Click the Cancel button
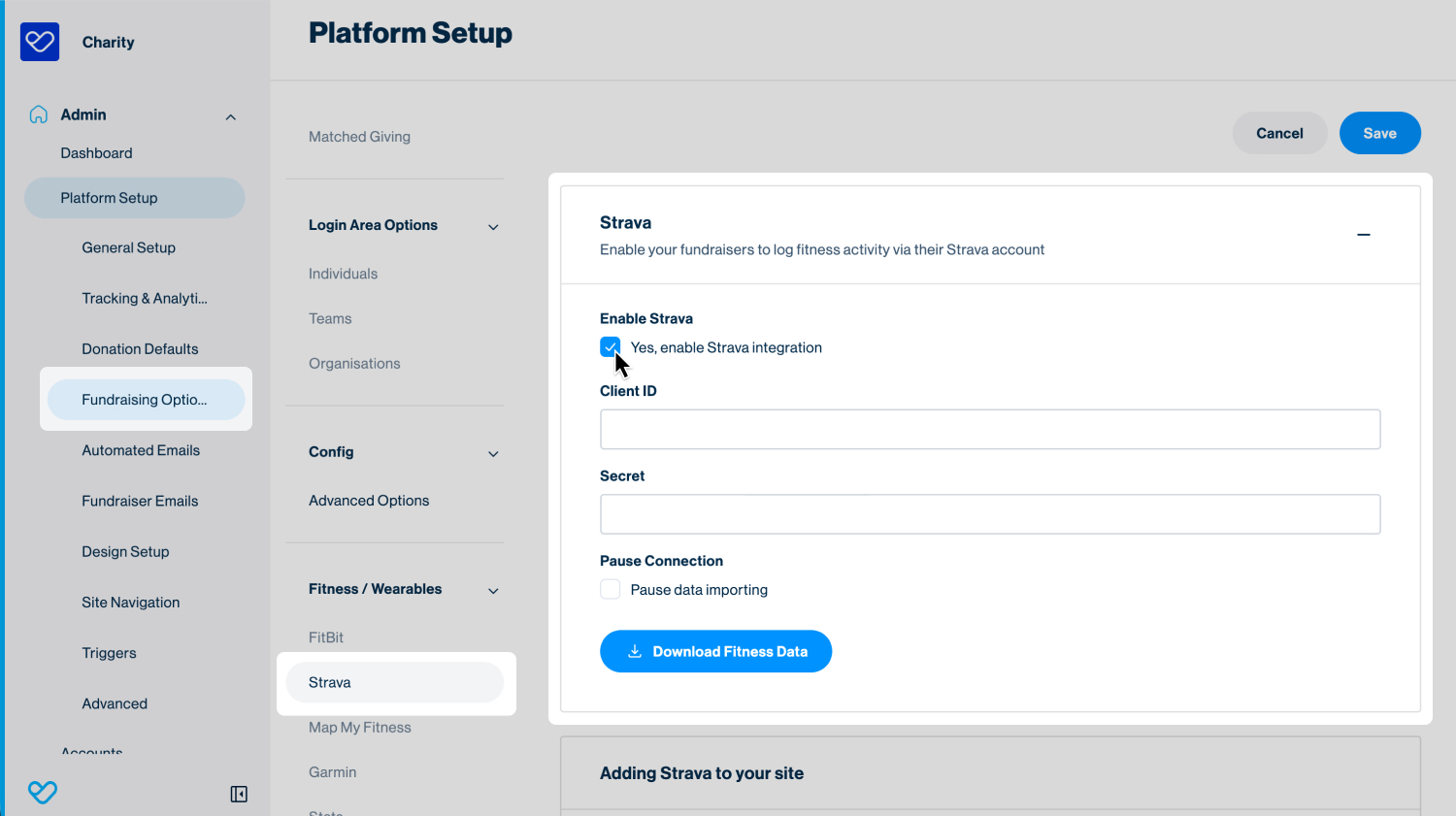Image resolution: width=1456 pixels, height=816 pixels. coord(1279,133)
